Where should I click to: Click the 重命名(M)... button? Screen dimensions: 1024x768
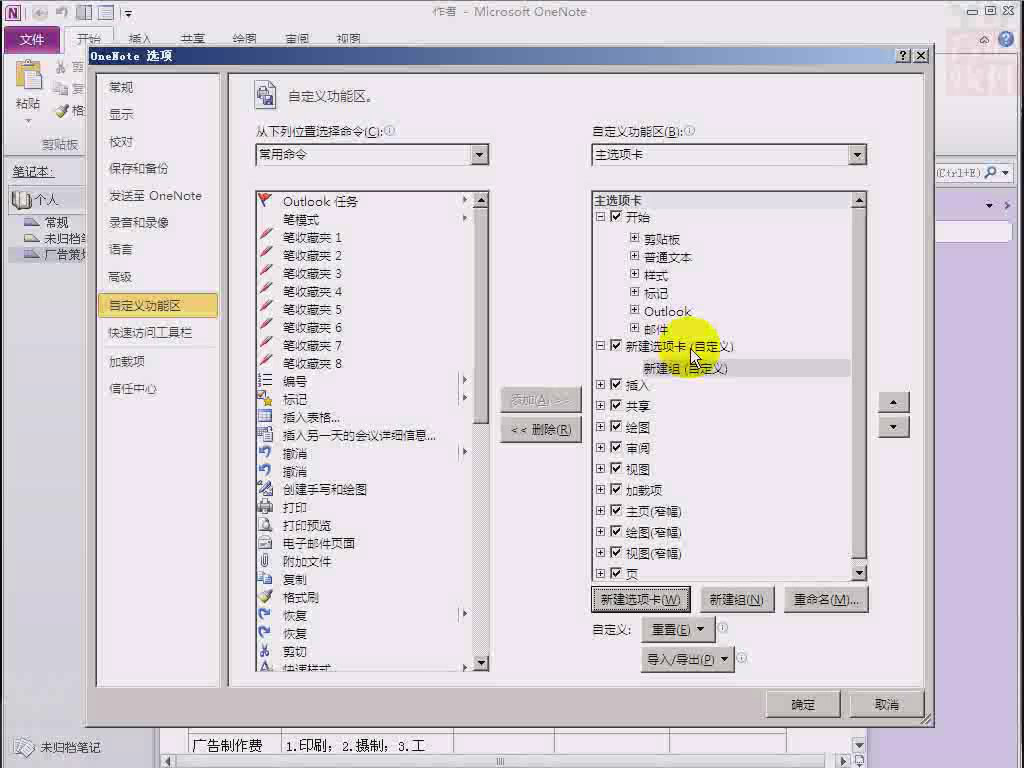tap(826, 600)
